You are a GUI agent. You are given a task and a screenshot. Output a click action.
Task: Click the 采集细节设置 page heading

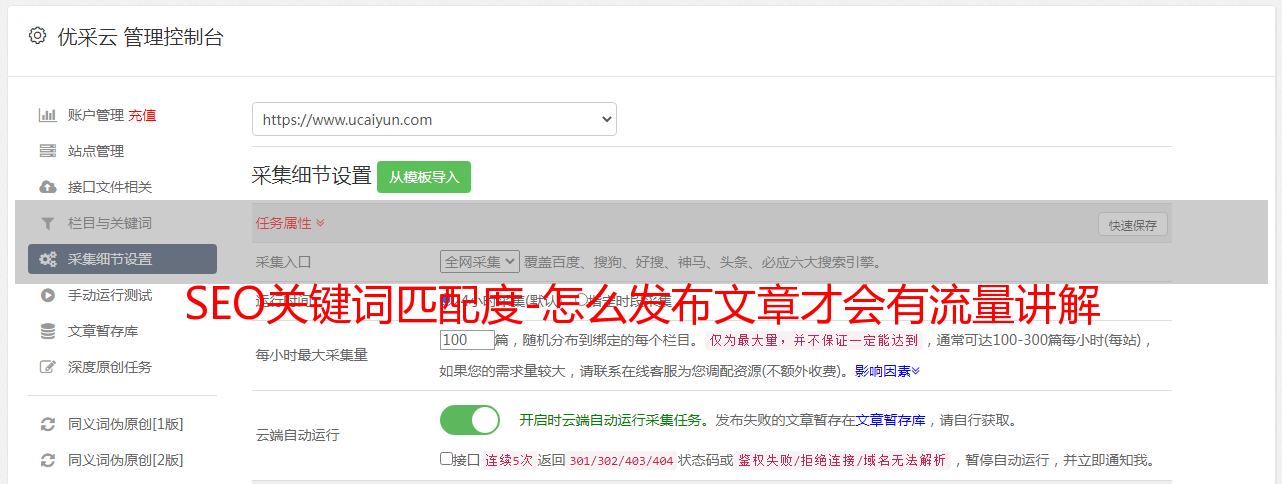coord(312,176)
